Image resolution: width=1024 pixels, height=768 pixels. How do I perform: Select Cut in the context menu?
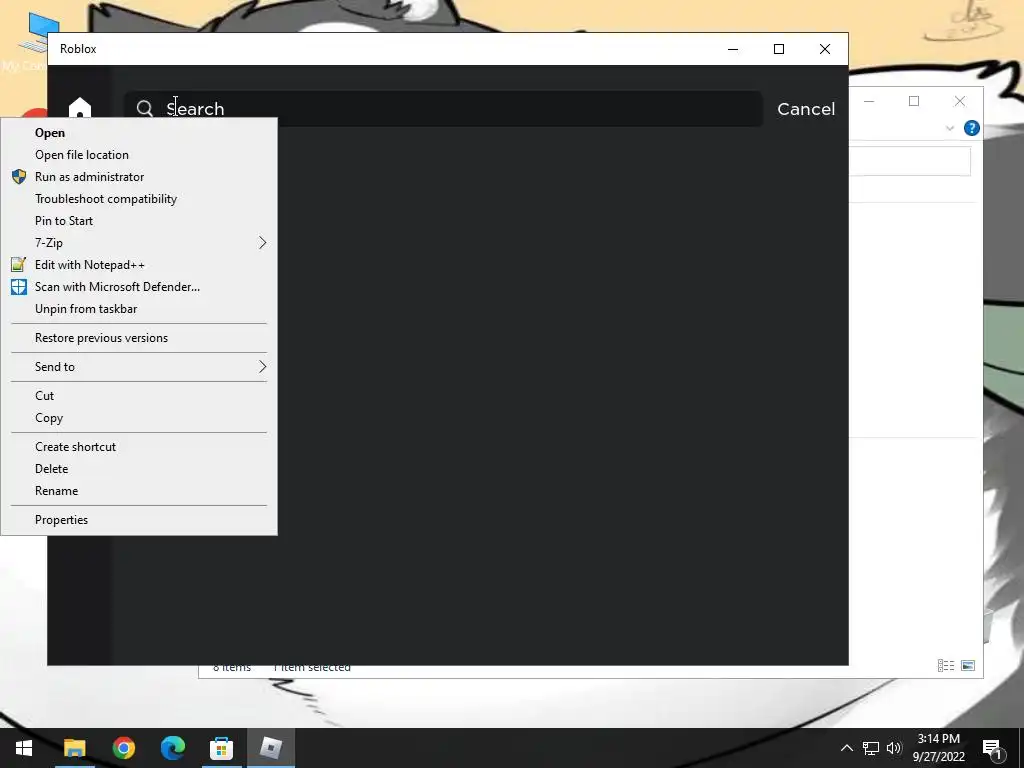point(139,396)
